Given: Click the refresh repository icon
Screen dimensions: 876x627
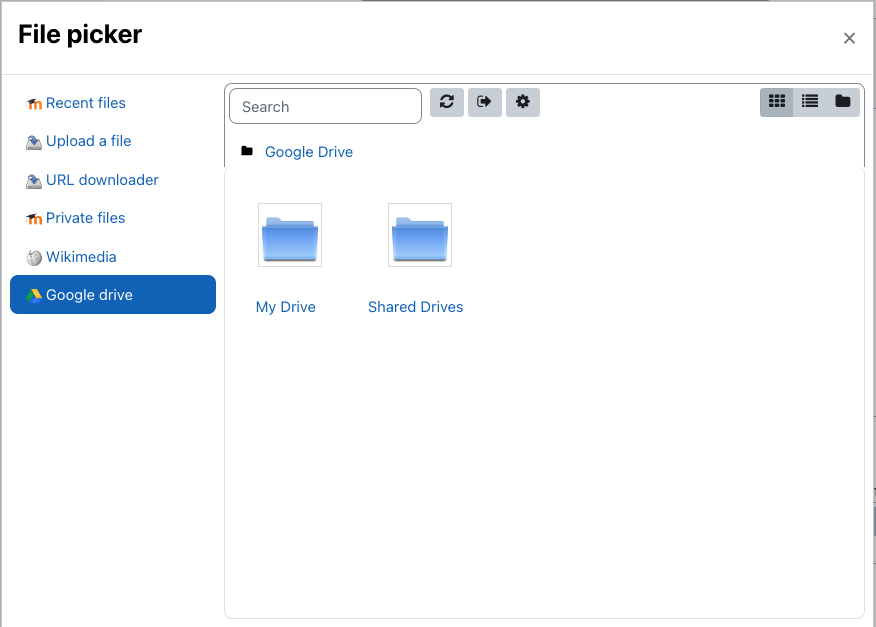Looking at the screenshot, I should 446,102.
